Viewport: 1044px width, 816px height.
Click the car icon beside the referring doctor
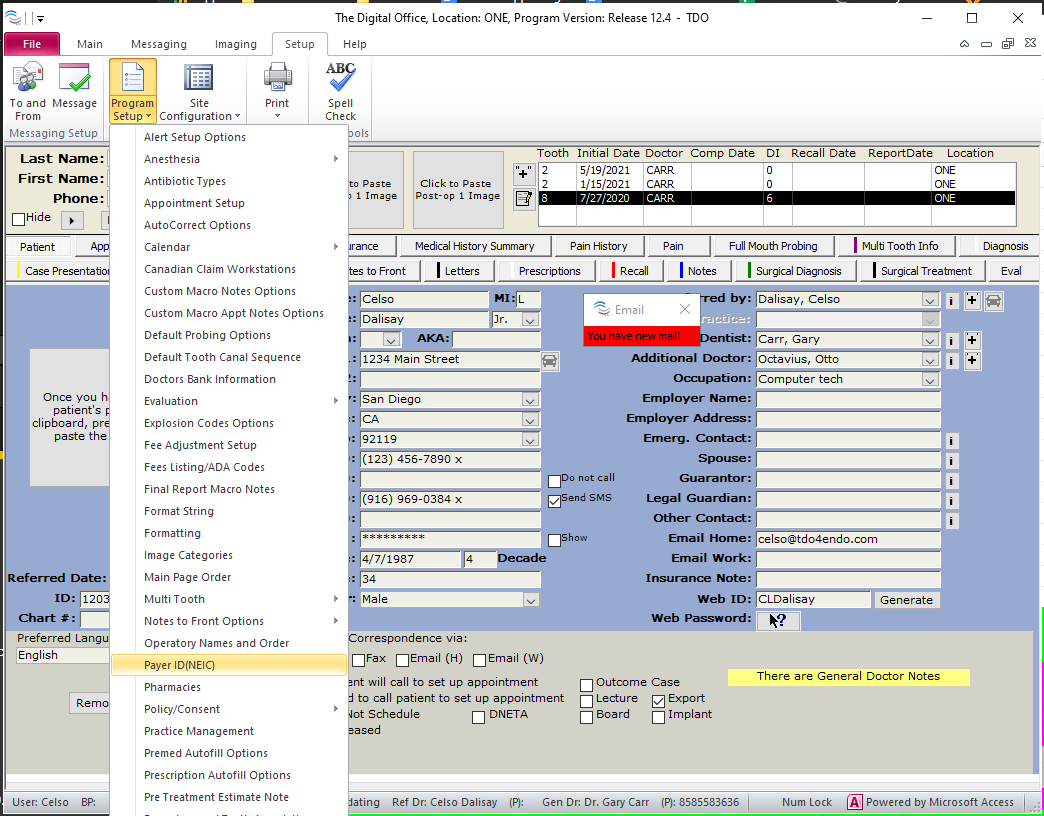point(993,300)
